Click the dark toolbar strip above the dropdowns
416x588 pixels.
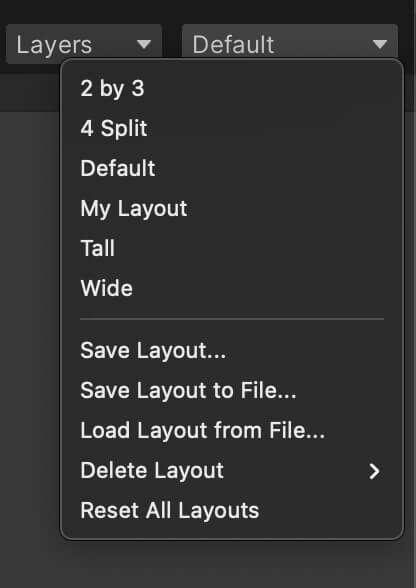(208, 11)
